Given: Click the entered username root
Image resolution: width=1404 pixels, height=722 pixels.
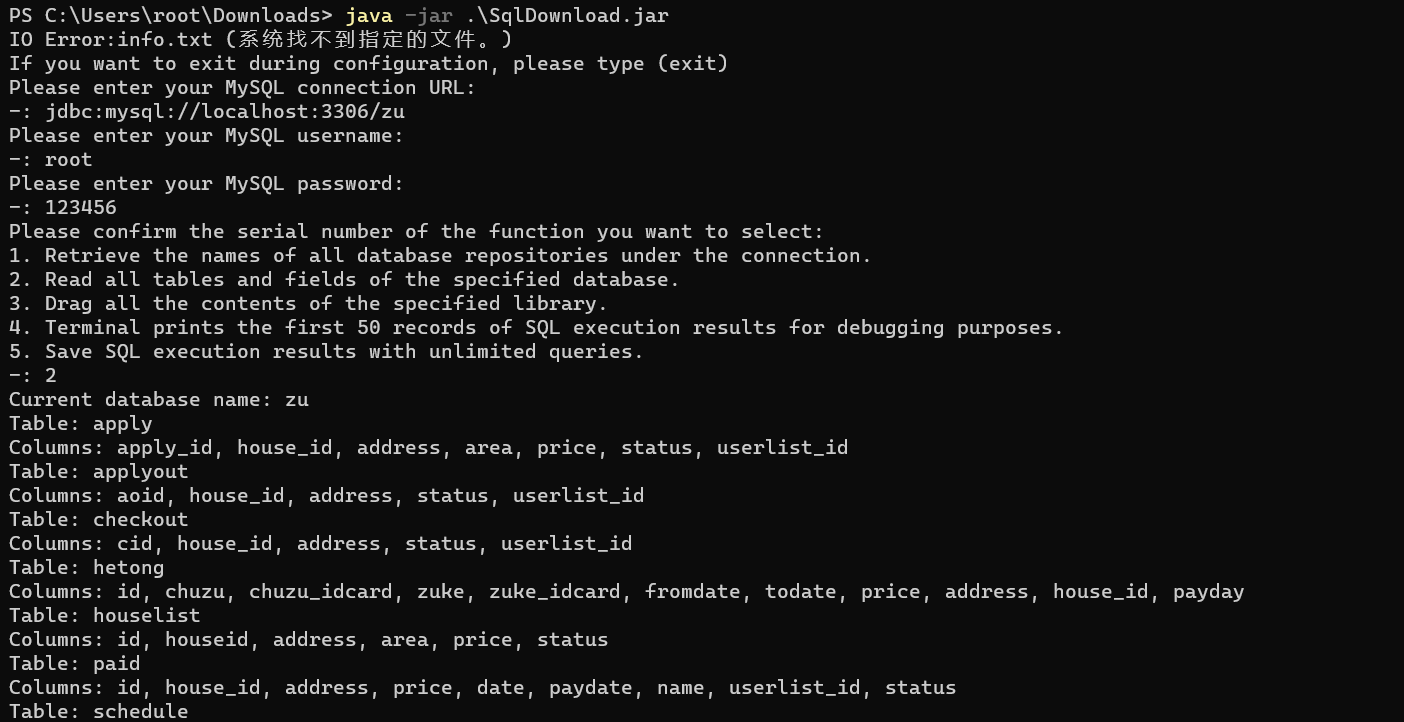Looking at the screenshot, I should pyautogui.click(x=69, y=159).
